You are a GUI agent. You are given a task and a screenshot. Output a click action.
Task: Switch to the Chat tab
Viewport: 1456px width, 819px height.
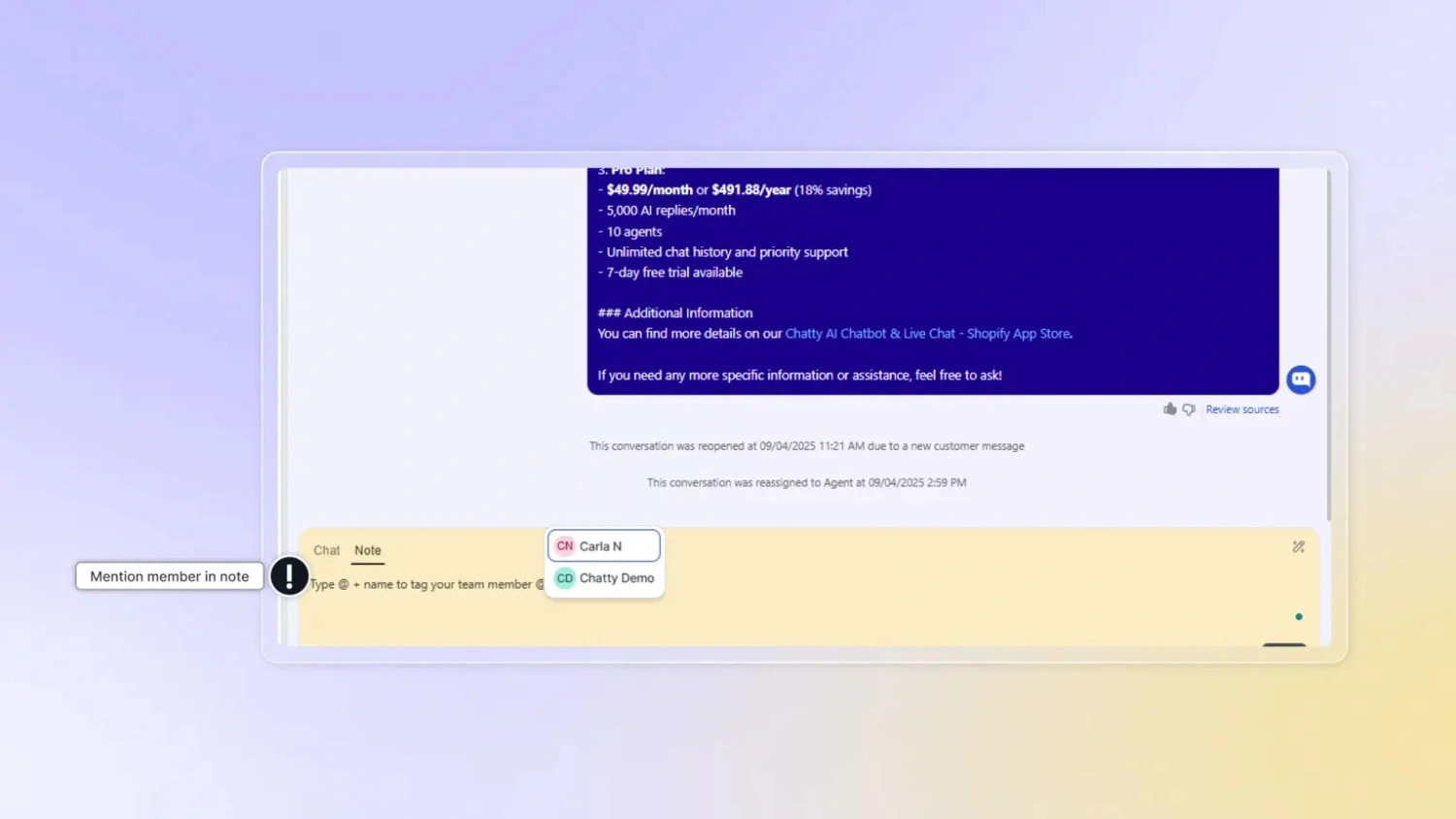pyautogui.click(x=326, y=550)
